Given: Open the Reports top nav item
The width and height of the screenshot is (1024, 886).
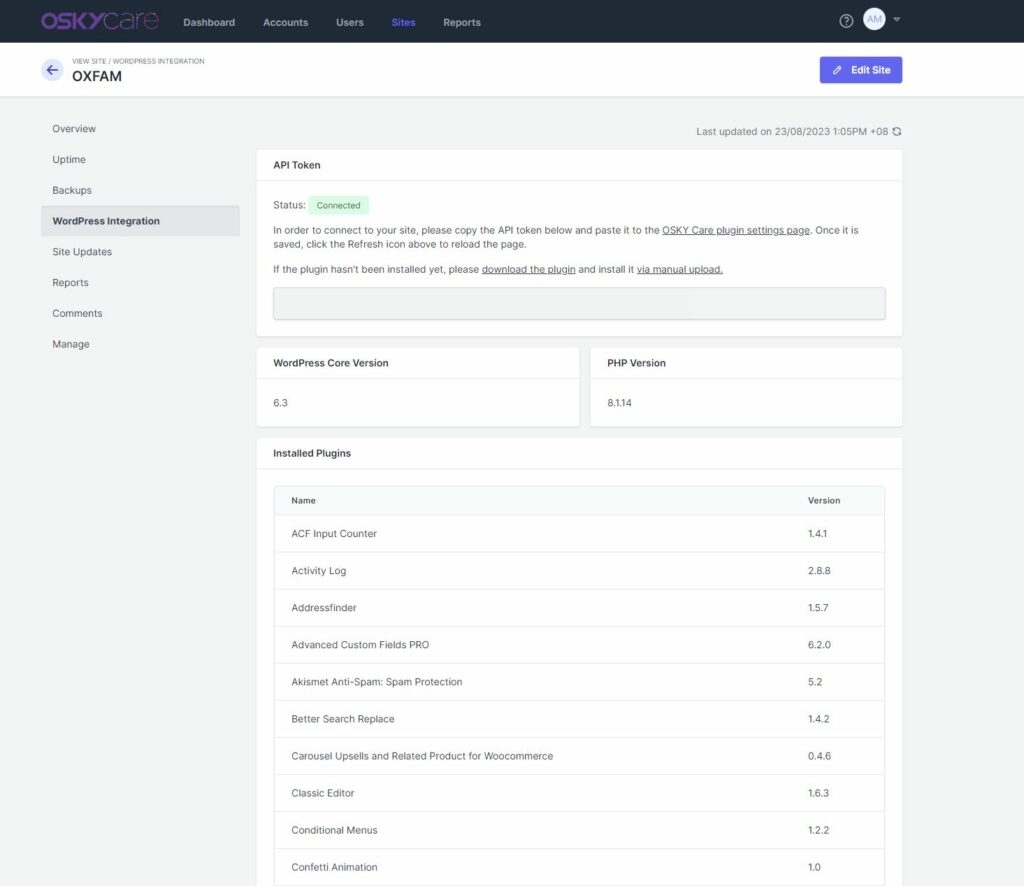Looking at the screenshot, I should pos(462,22).
